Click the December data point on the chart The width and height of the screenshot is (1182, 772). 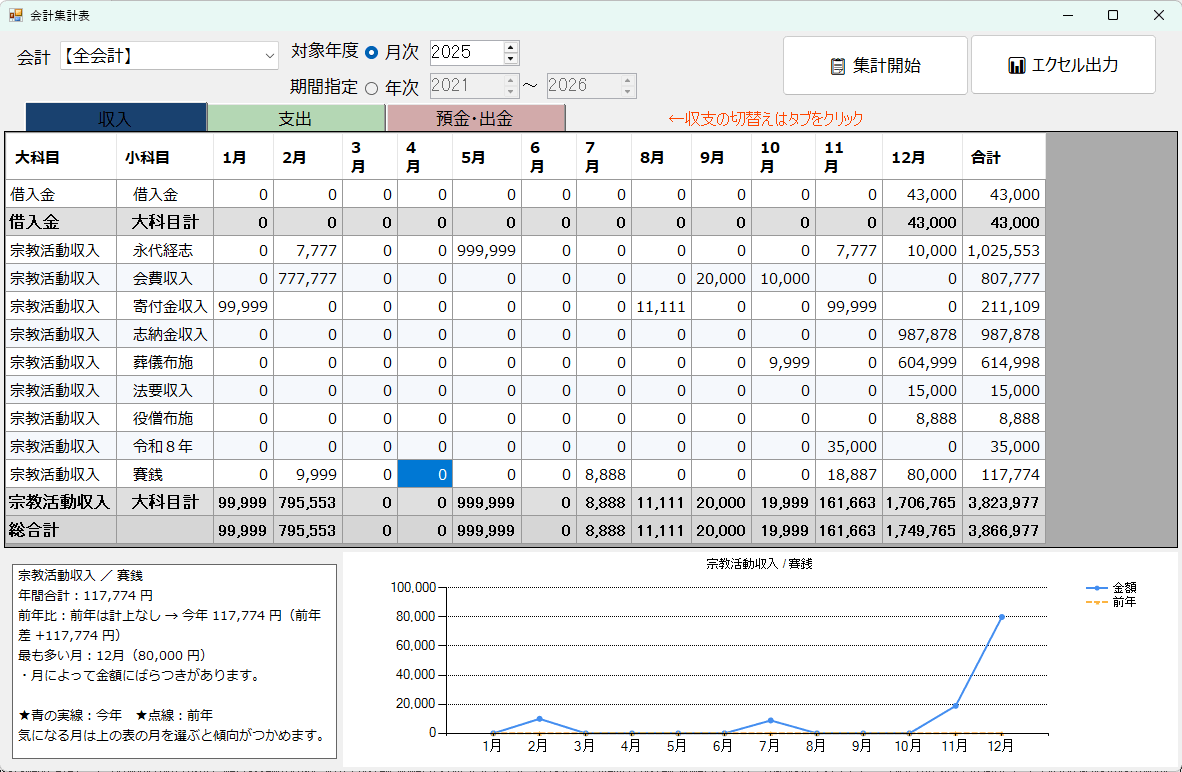coord(1001,617)
